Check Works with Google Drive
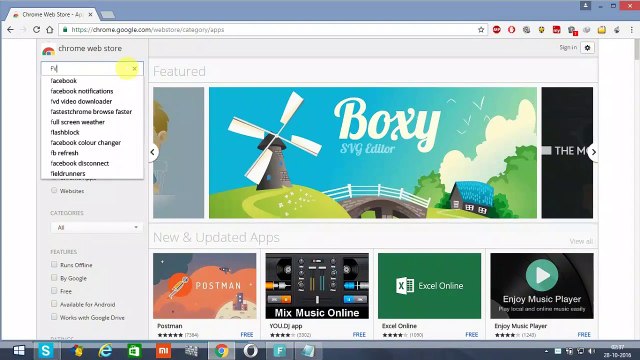640x360 pixels. click(x=54, y=317)
